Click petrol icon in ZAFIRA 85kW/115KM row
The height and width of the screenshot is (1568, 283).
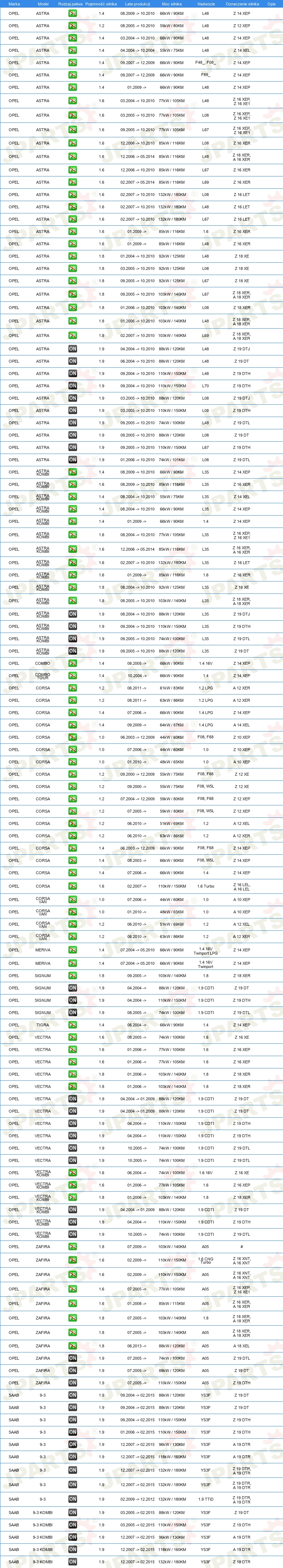pos(72,1304)
